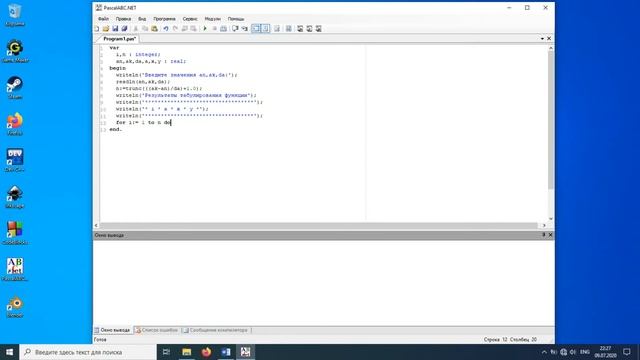
Task: Click the step over debug icon
Action: 235,29
